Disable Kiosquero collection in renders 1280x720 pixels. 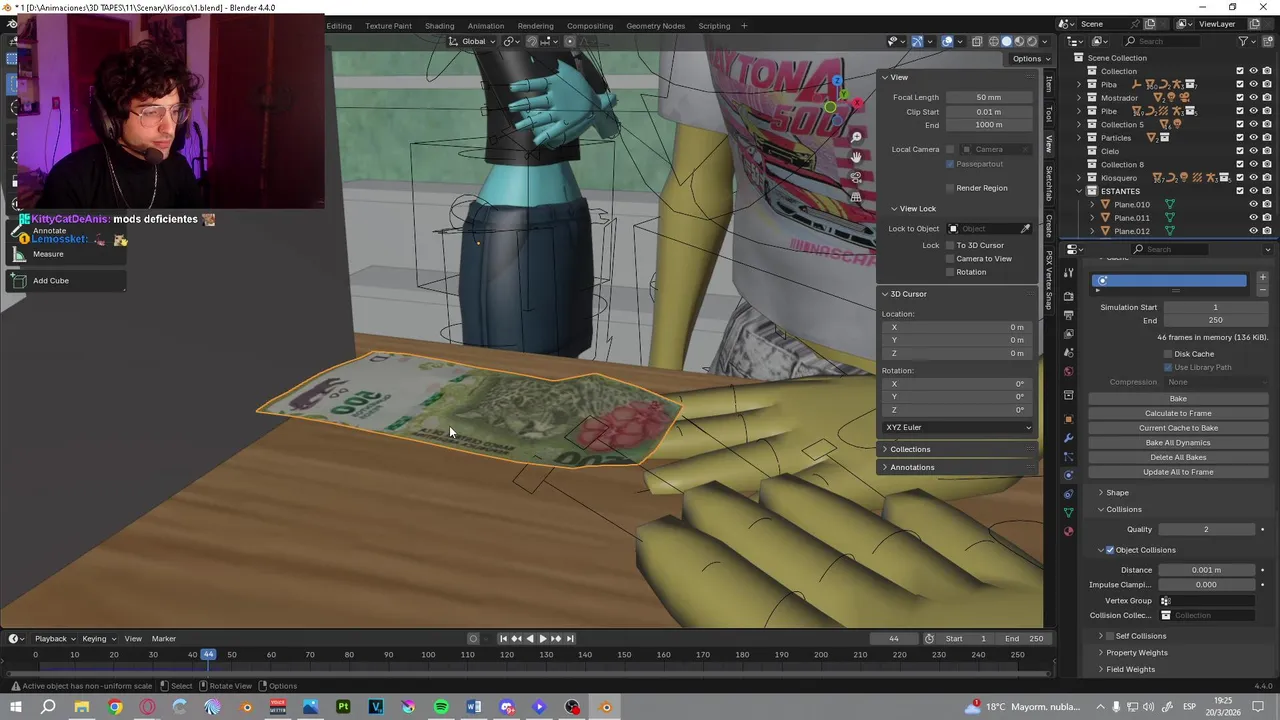pyautogui.click(x=1266, y=178)
